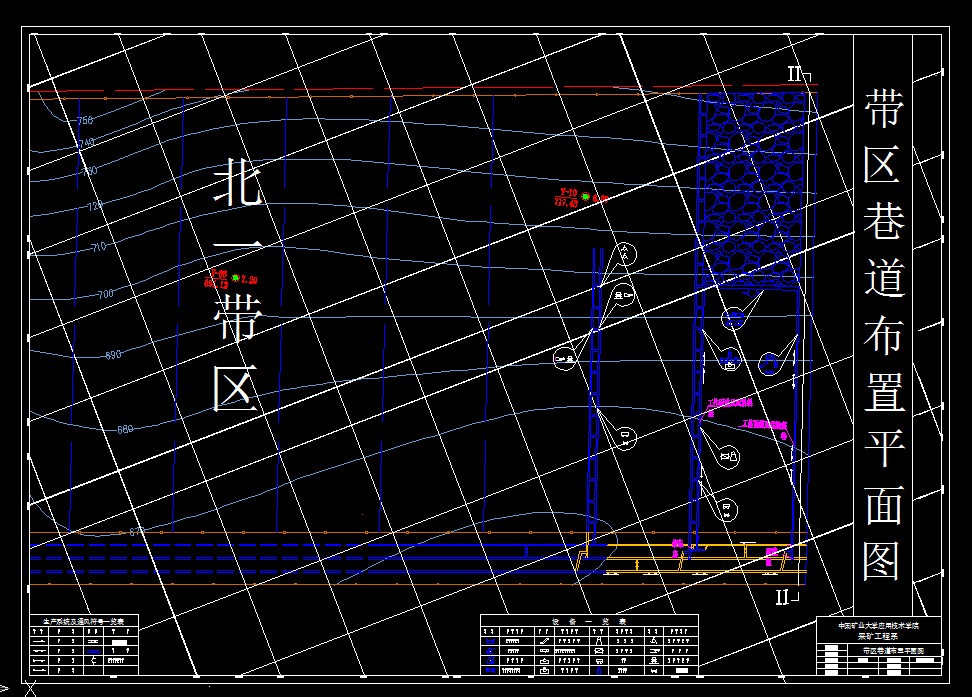Select the 710 contour elevation label
The height and width of the screenshot is (697, 972).
[x=99, y=247]
